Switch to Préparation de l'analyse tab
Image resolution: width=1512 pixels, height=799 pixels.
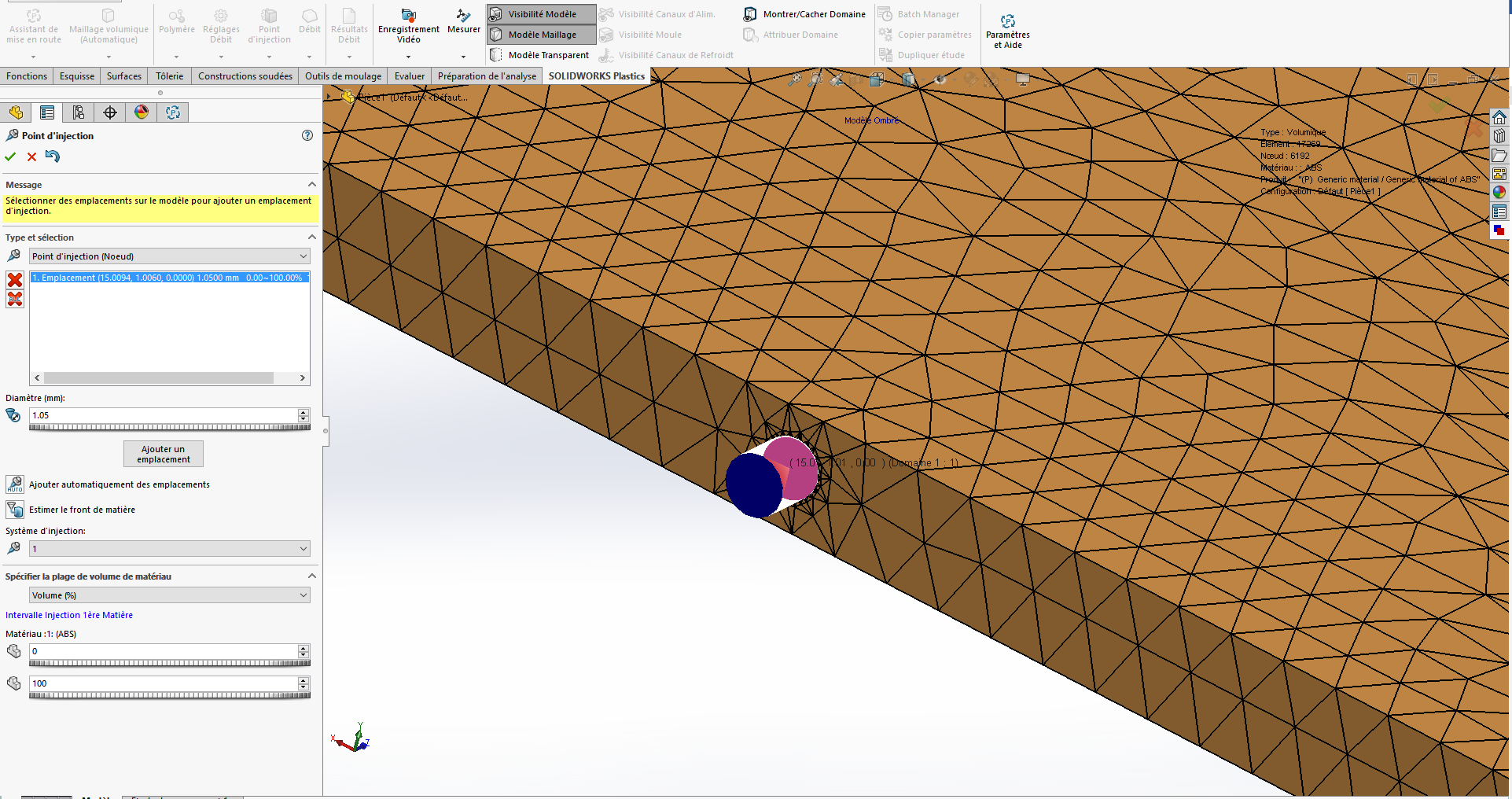point(487,76)
